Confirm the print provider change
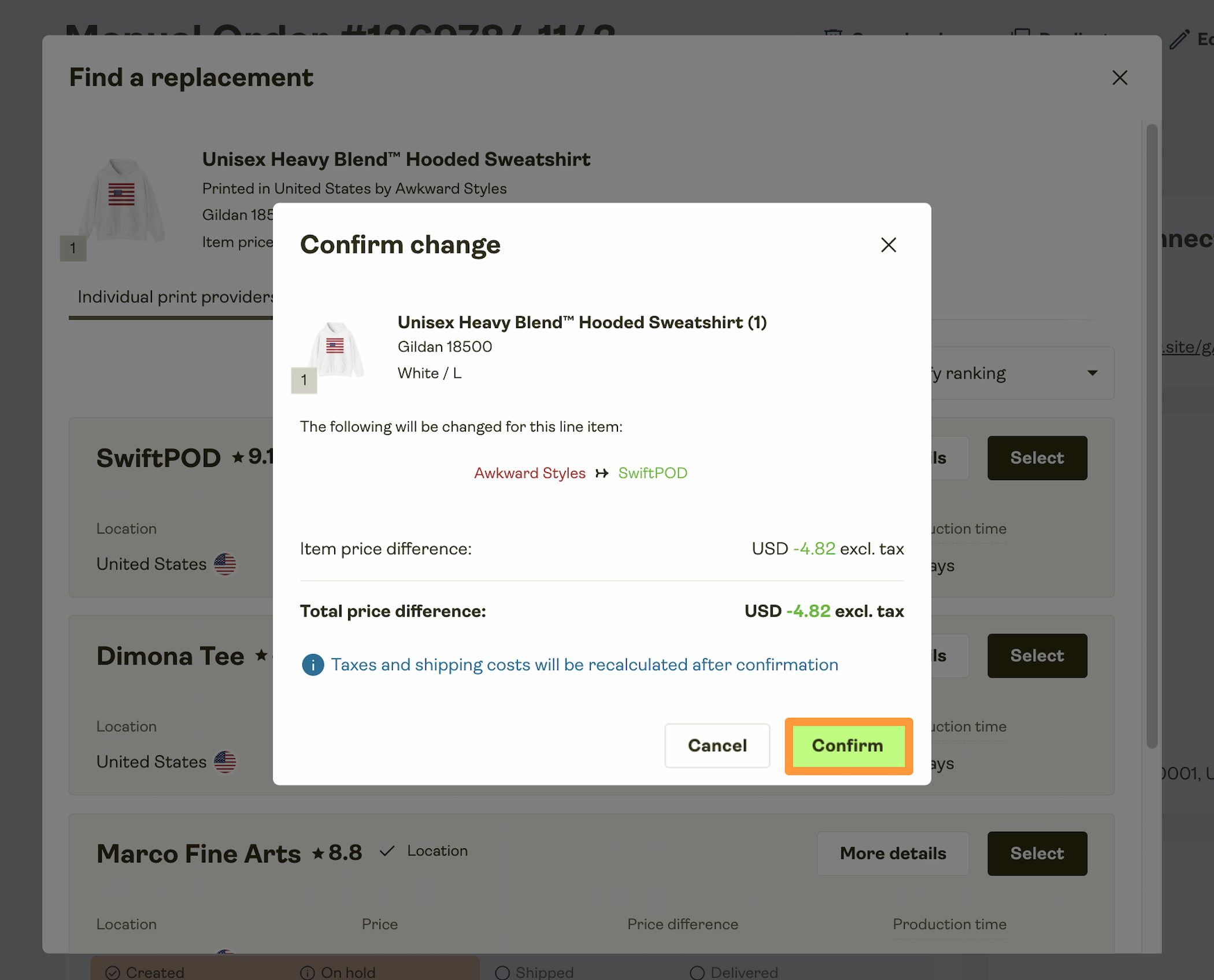Viewport: 1214px width, 980px height. pyautogui.click(x=848, y=745)
